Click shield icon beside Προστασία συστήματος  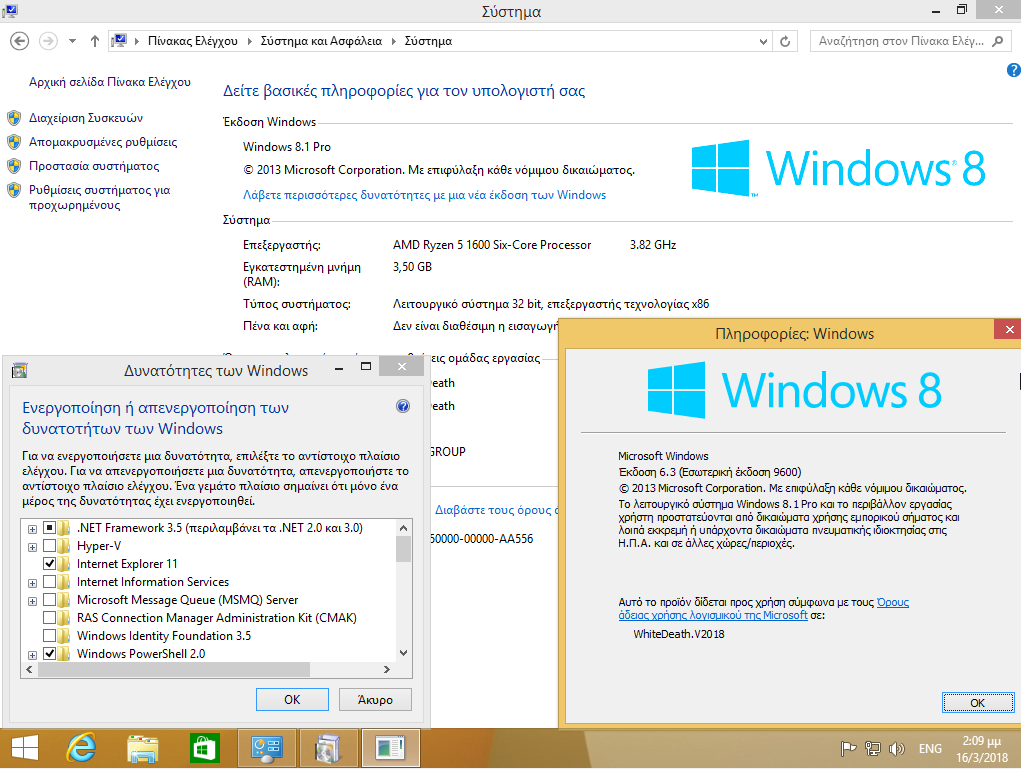14,166
